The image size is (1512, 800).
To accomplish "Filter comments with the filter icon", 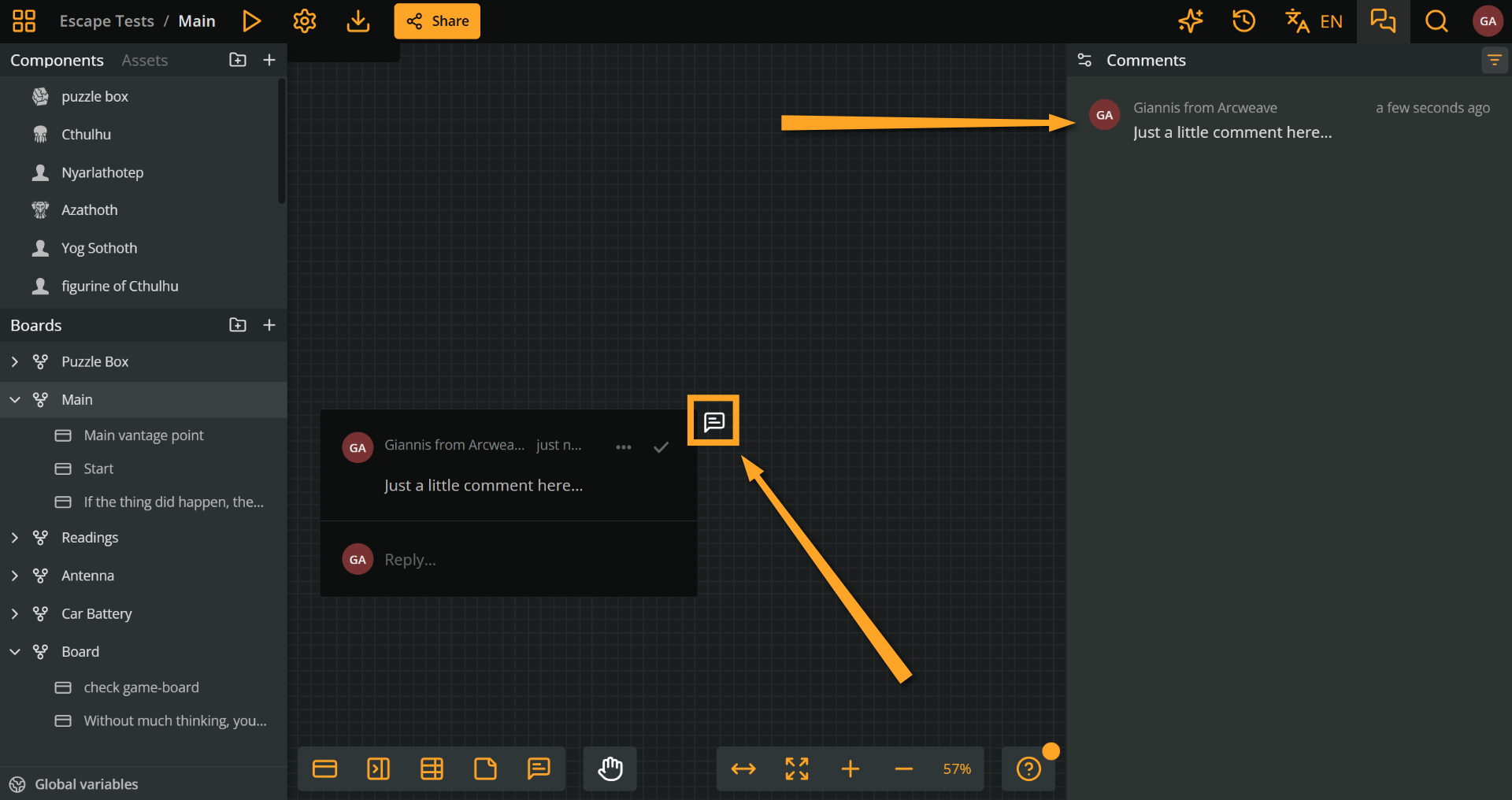I will (1494, 61).
